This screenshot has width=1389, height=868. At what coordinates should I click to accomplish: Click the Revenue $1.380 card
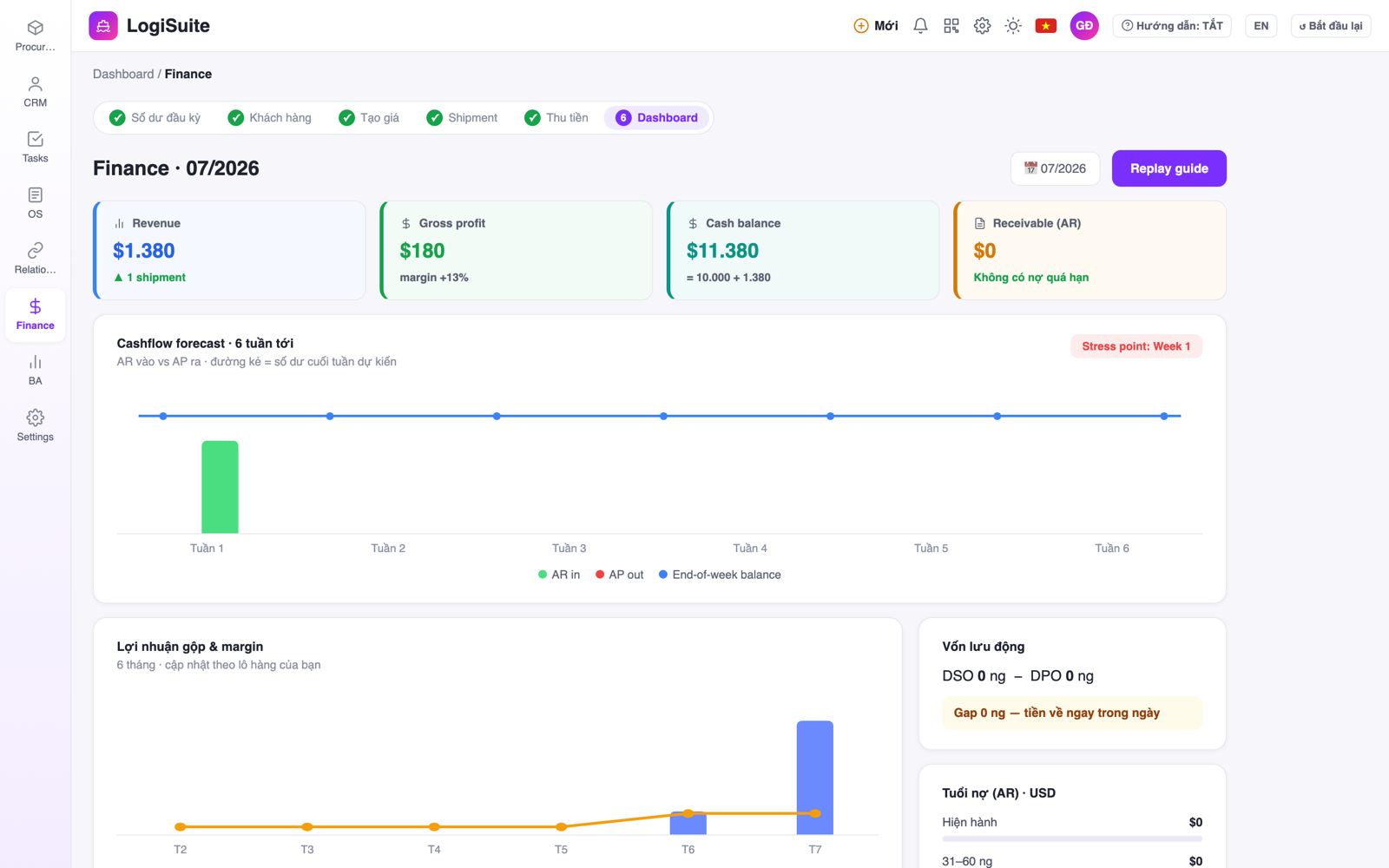coord(229,250)
